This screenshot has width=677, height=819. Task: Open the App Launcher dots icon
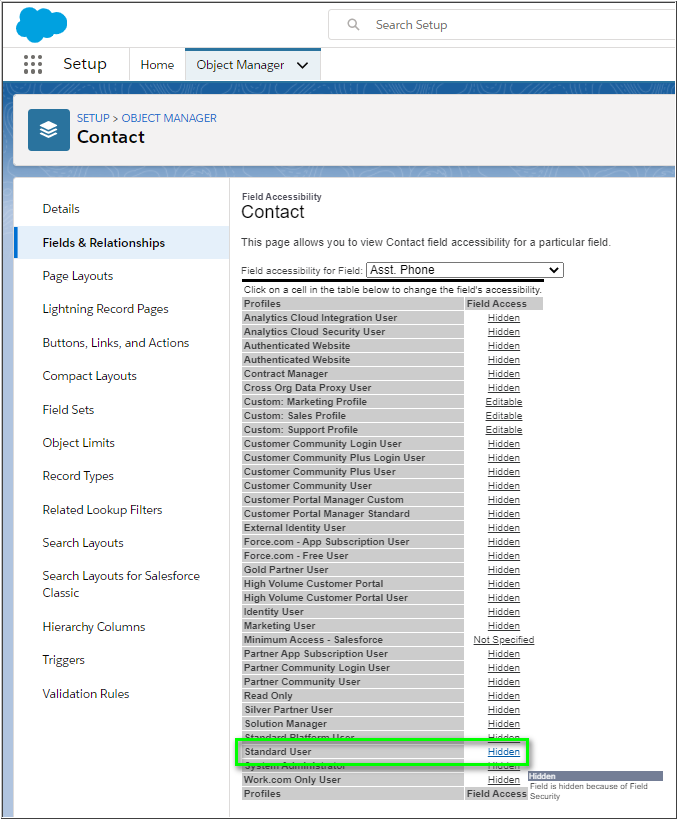click(33, 65)
